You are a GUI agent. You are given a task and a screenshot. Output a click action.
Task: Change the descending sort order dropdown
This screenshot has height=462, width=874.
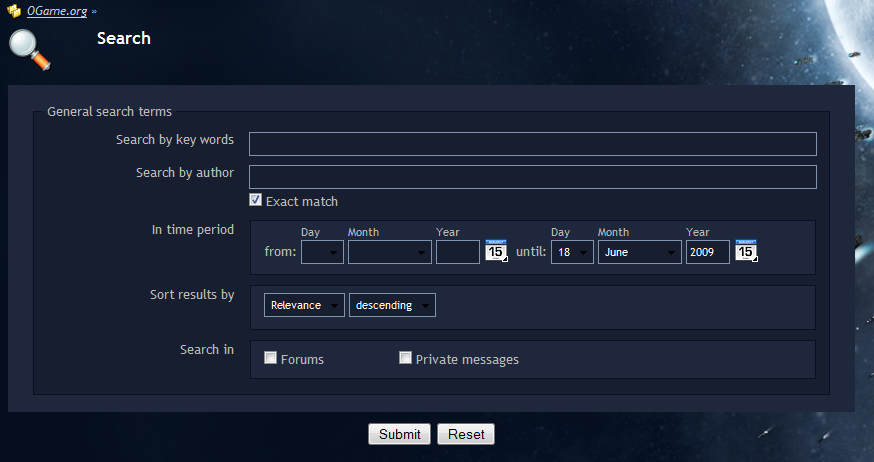[392, 305]
